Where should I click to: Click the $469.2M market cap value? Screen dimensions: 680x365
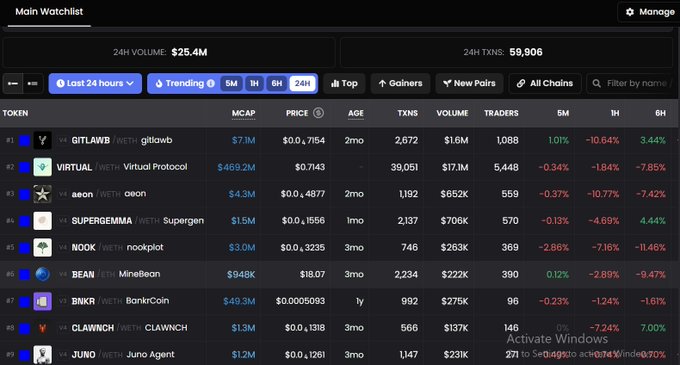click(236, 167)
